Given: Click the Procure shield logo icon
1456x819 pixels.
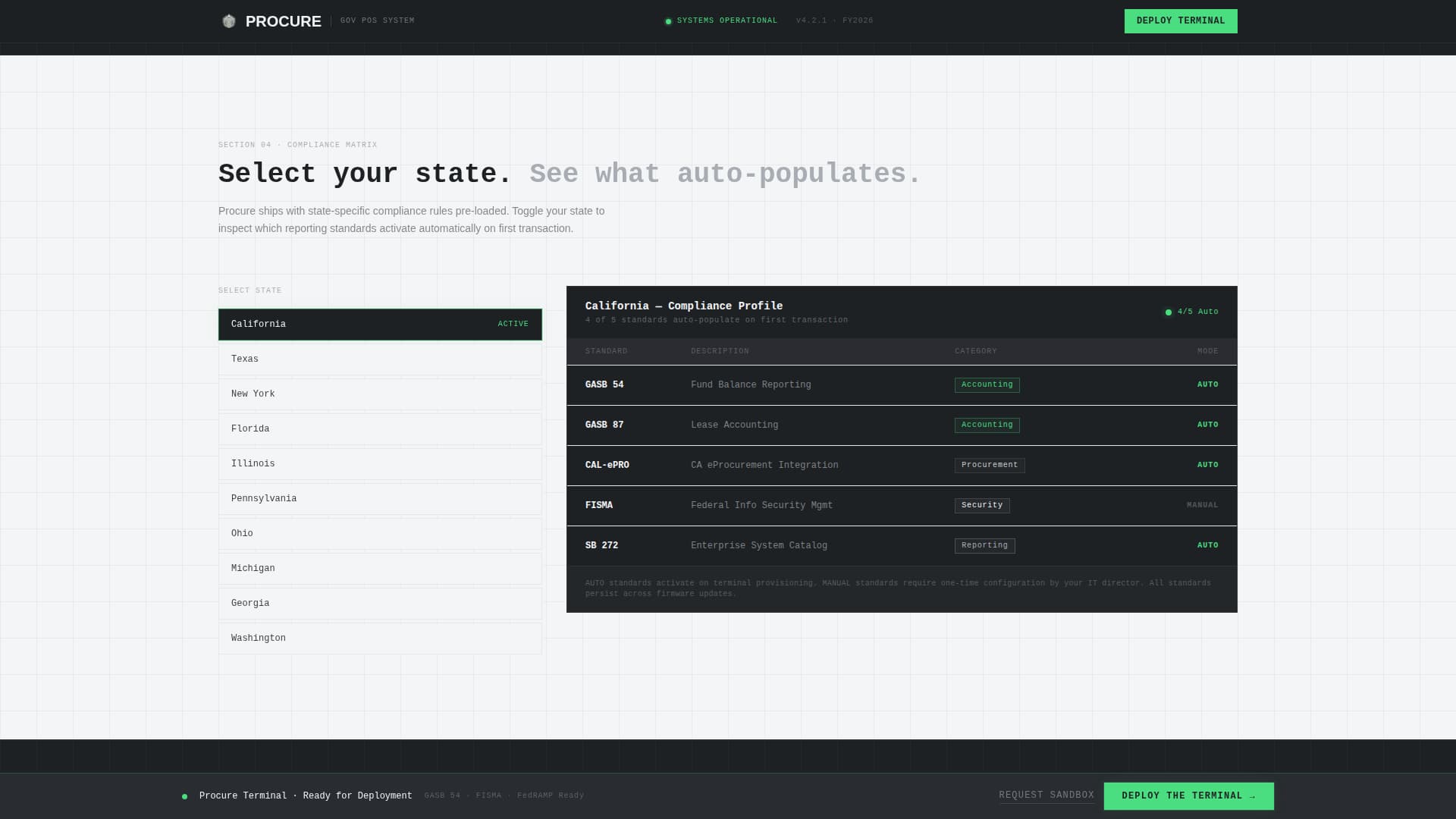Looking at the screenshot, I should (228, 21).
